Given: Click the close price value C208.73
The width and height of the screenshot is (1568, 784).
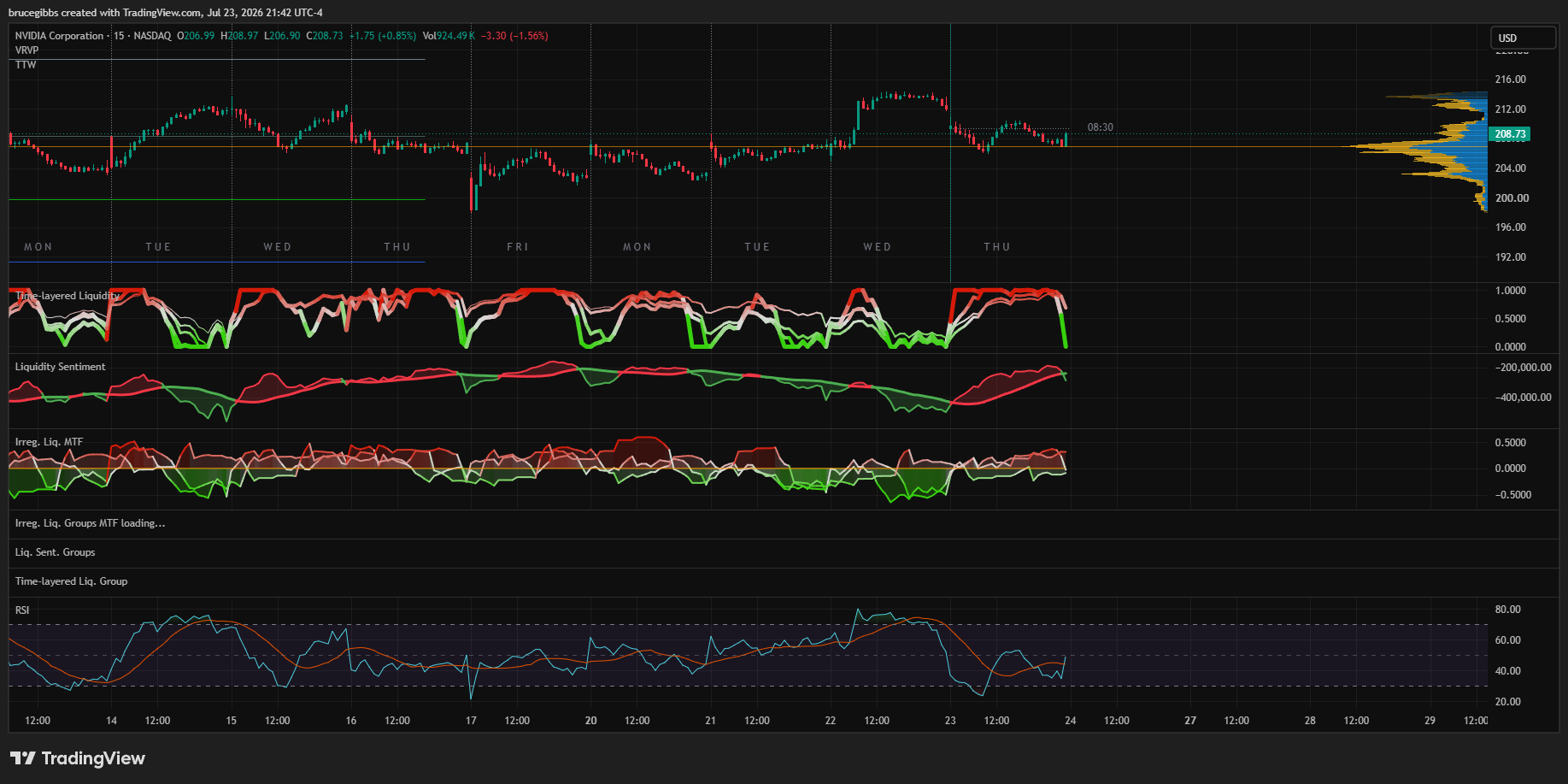Looking at the screenshot, I should tap(325, 36).
